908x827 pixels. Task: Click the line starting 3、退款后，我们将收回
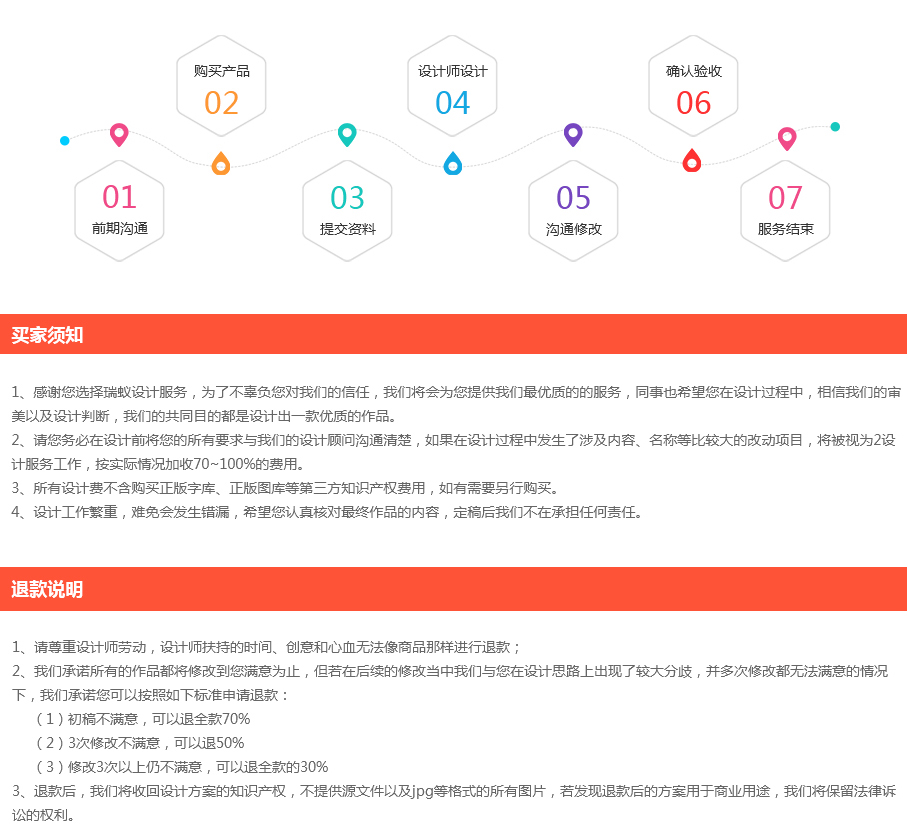coord(454,791)
